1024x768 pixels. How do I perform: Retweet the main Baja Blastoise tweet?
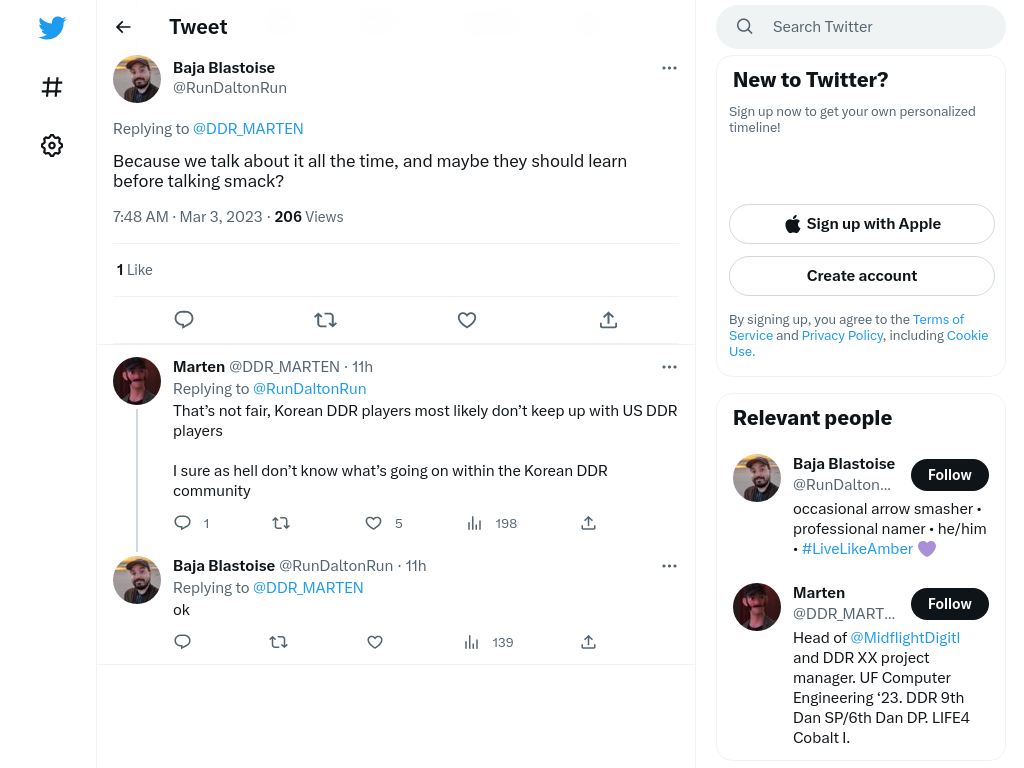[x=325, y=319]
